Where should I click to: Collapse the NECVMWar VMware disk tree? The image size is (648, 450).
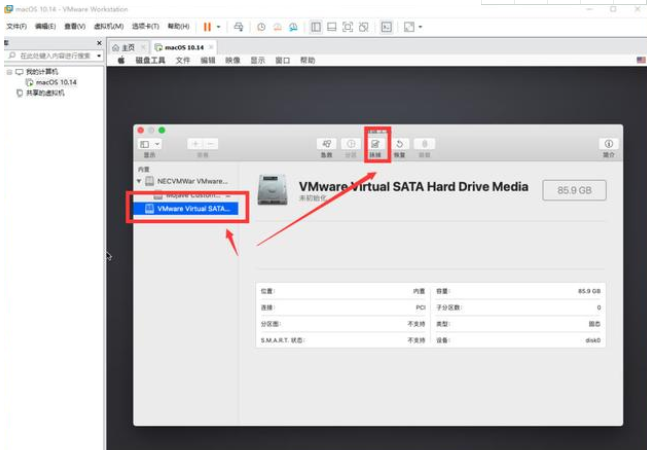pos(139,181)
